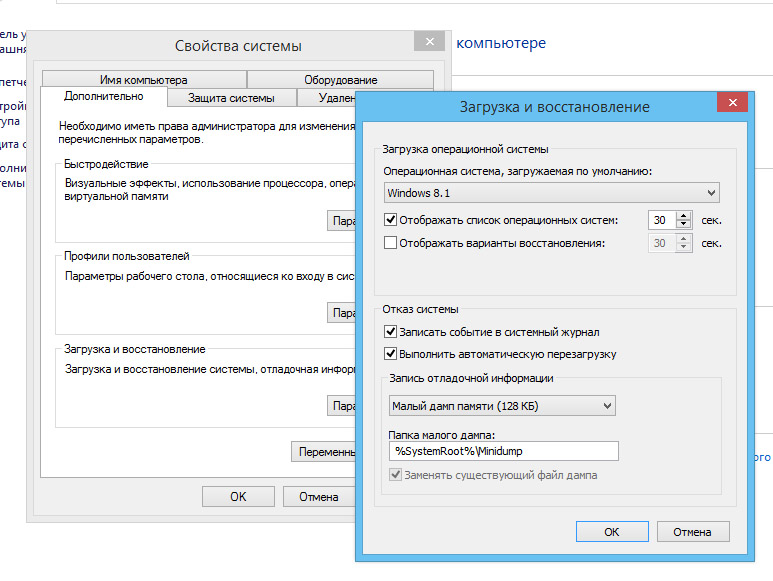The height and width of the screenshot is (581, 773).
Task: Uncheck Записать событие в системный журнал
Action: coord(391,332)
